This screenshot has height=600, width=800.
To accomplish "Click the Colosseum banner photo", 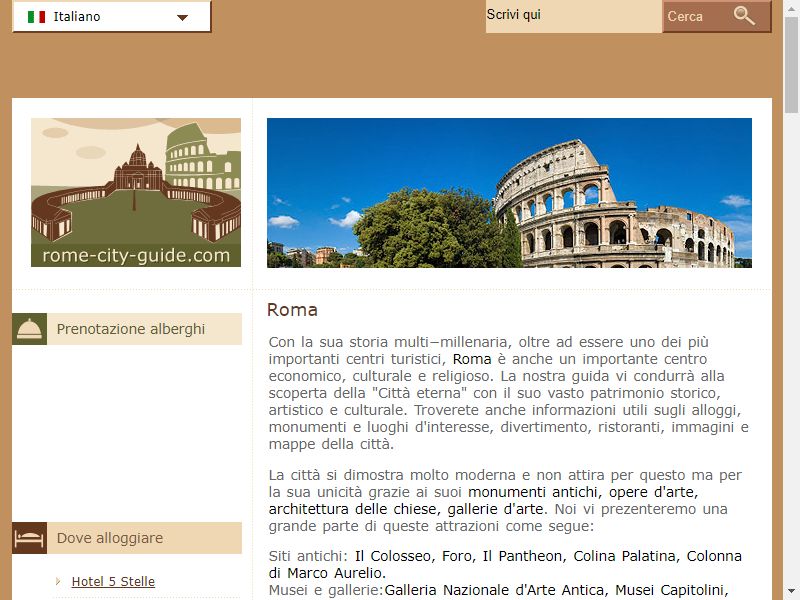I will 509,193.
